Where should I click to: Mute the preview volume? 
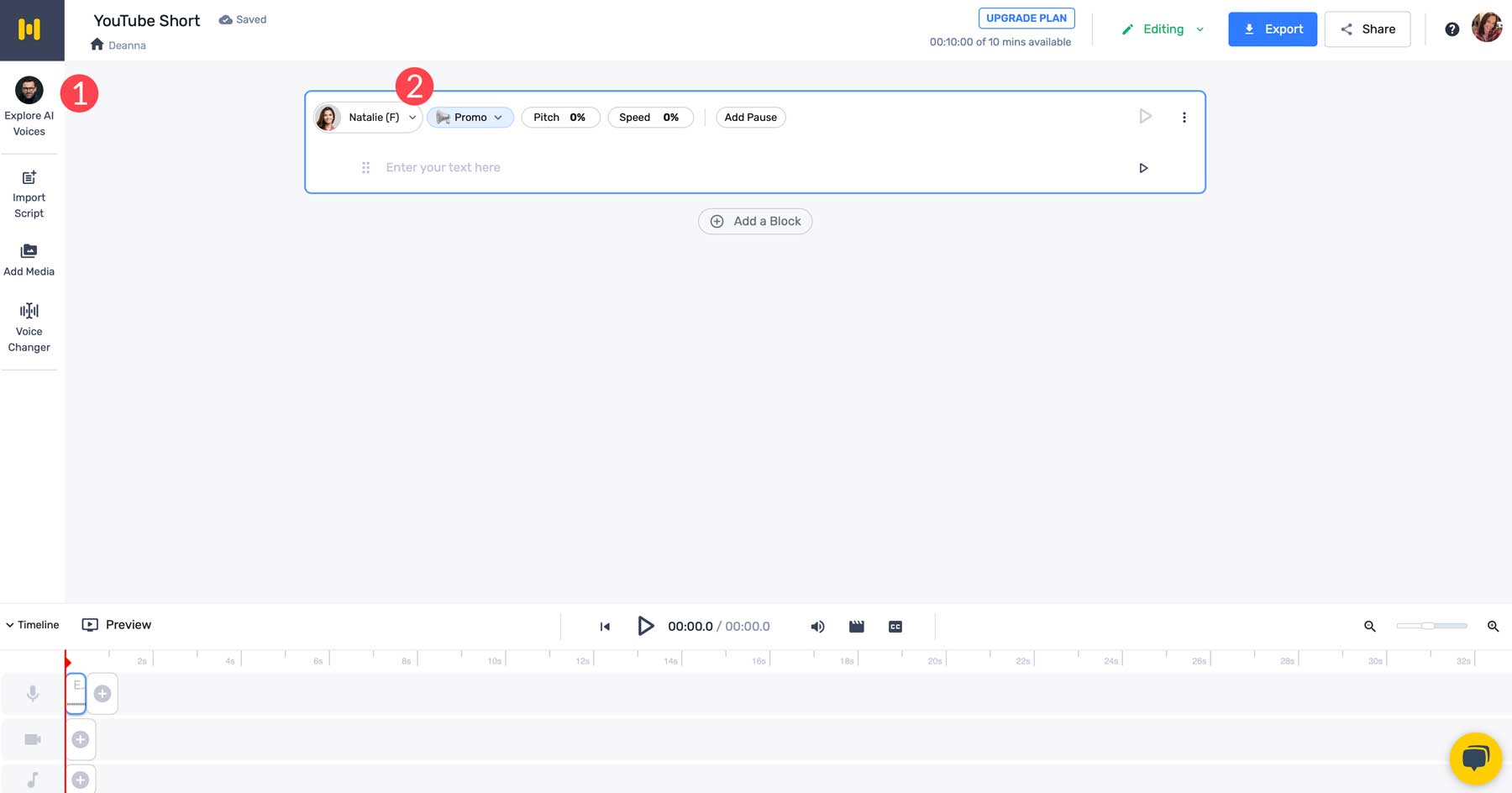(x=816, y=626)
